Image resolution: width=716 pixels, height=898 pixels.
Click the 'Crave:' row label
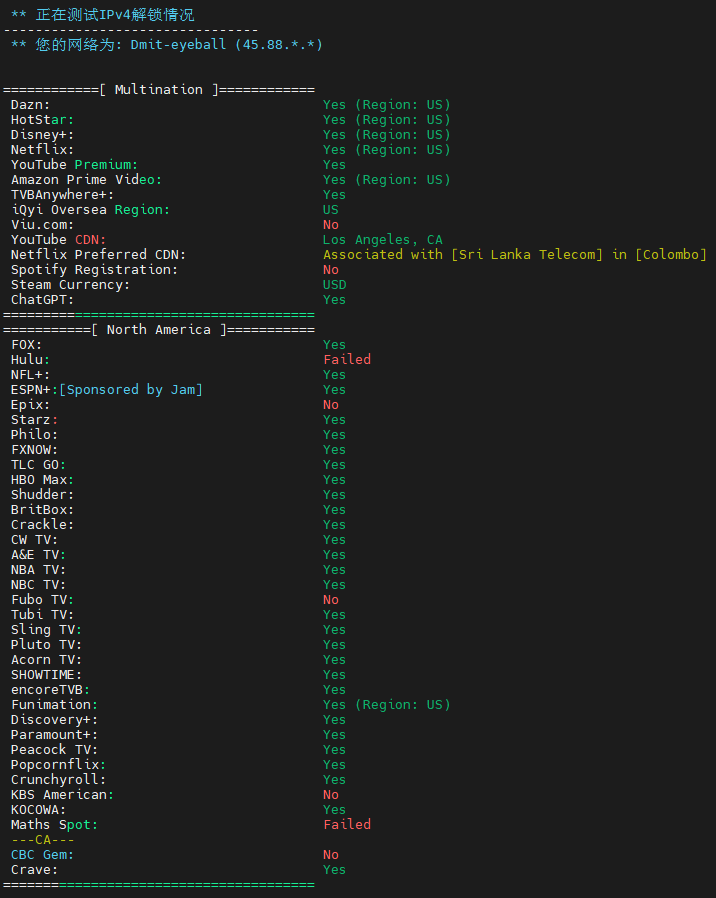[x=34, y=870]
